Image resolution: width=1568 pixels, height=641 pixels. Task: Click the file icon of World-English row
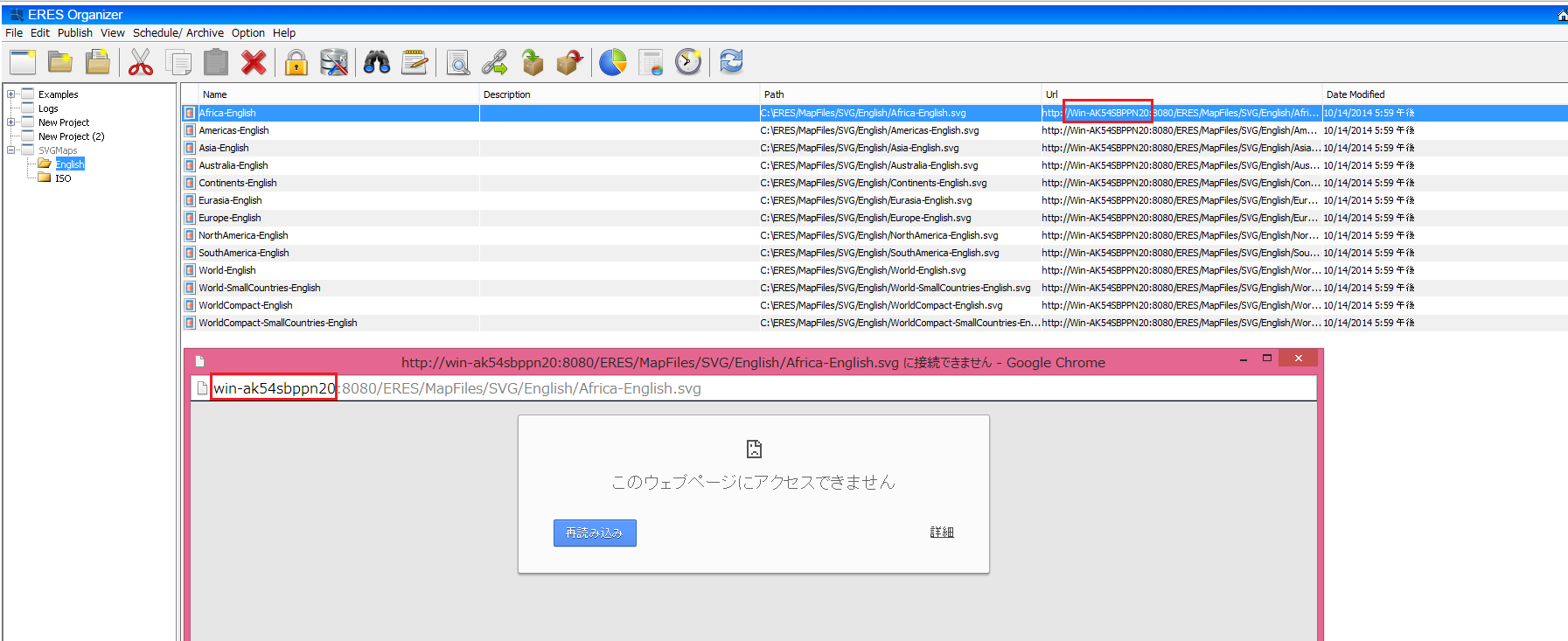coord(190,270)
